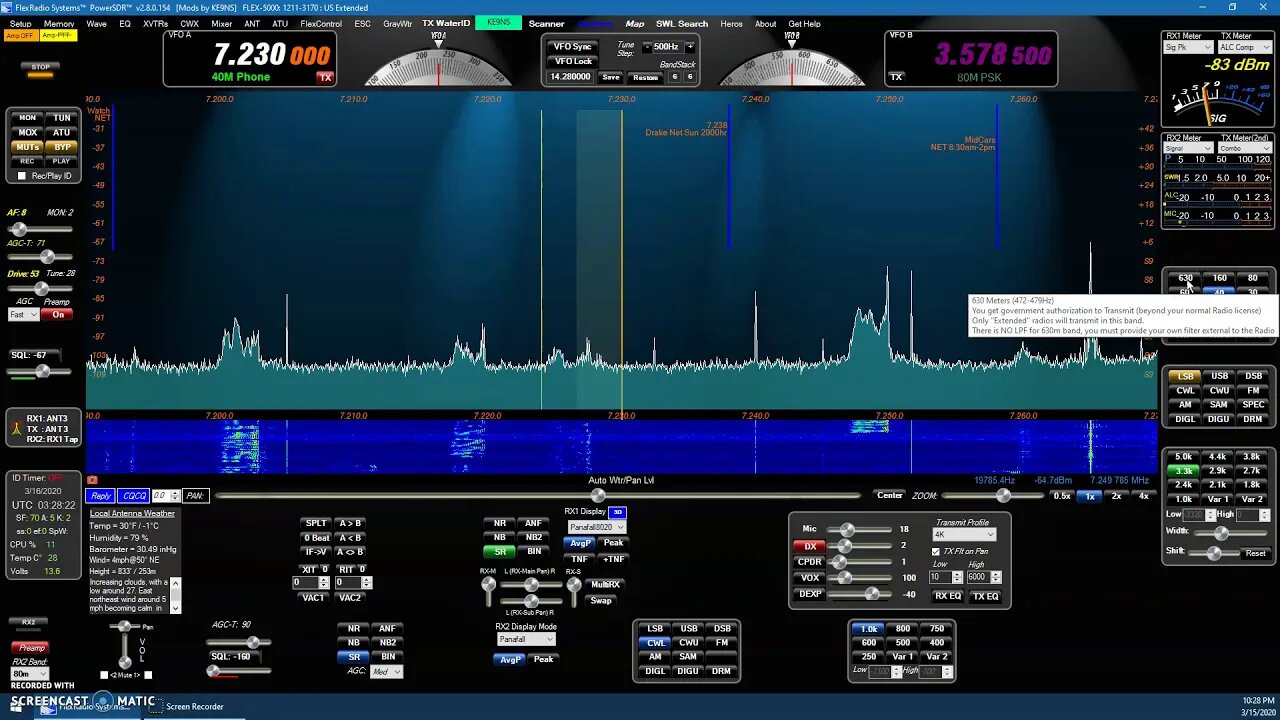Viewport: 1280px width, 720px height.
Task: Toggle the Preamp On button
Action: [x=57, y=314]
